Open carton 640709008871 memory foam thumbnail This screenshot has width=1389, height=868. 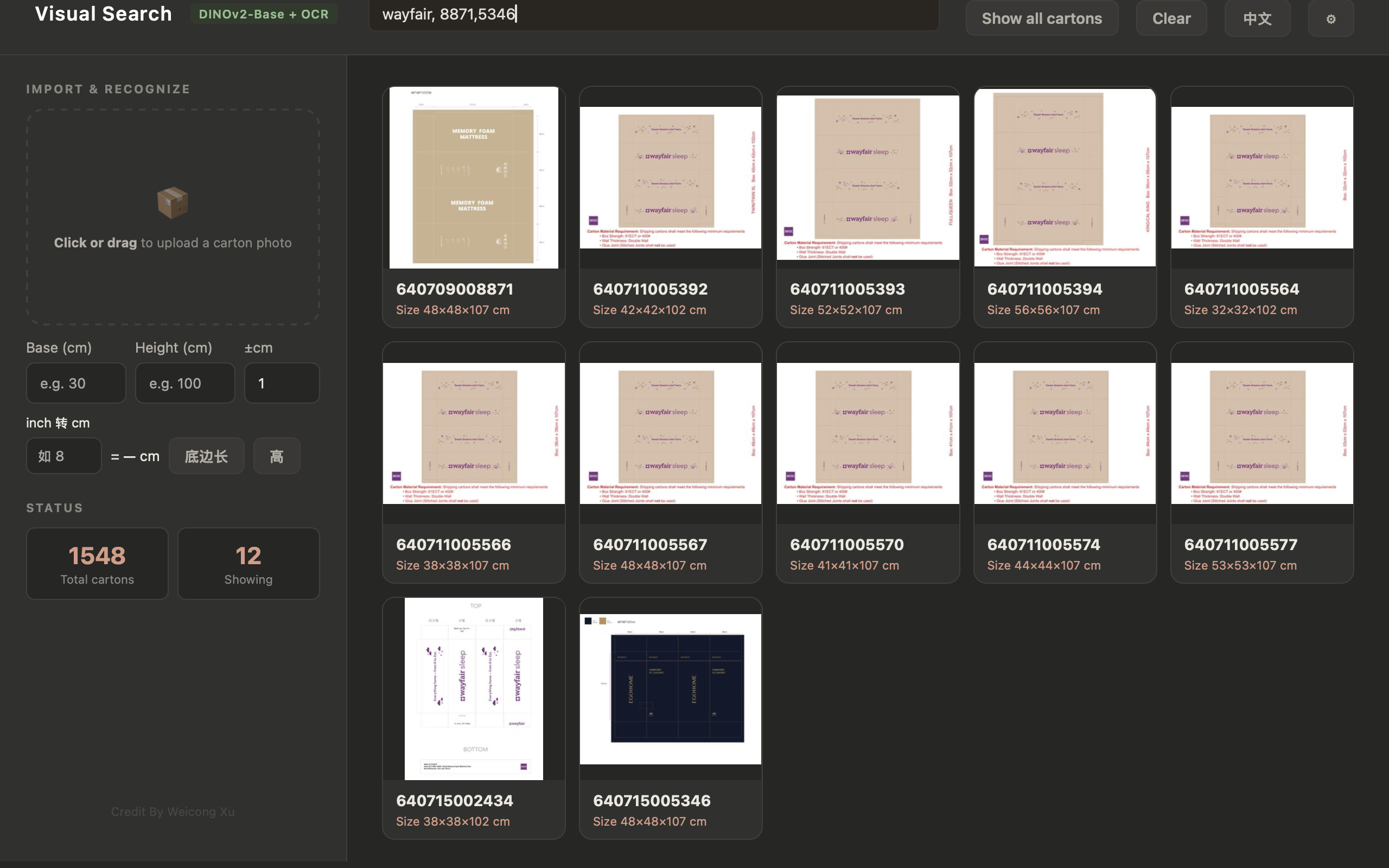474,177
